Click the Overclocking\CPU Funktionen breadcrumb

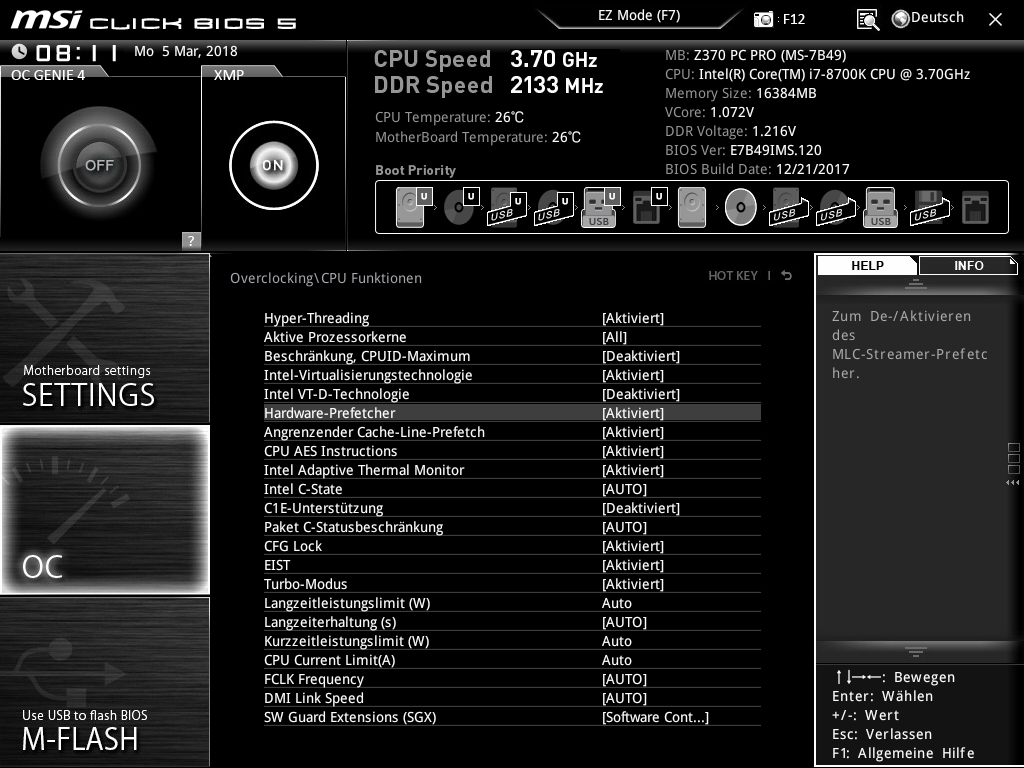click(x=326, y=278)
